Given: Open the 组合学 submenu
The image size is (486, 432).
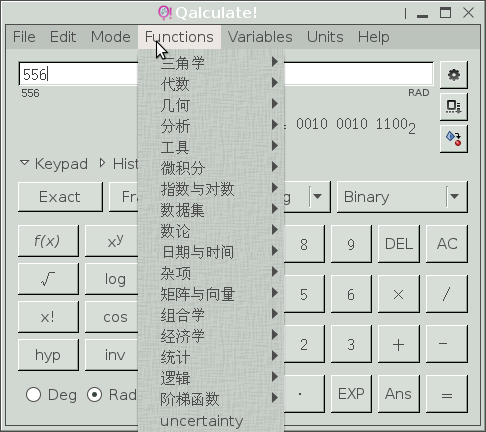Looking at the screenshot, I should point(211,315).
